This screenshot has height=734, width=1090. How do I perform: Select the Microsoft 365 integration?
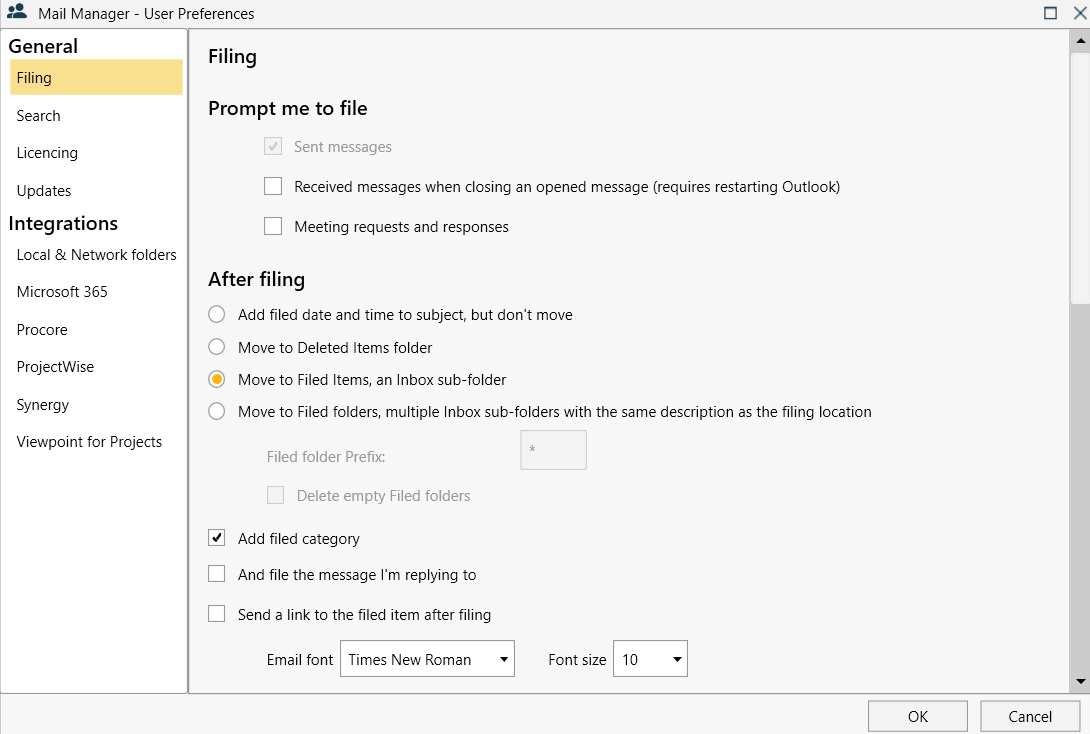tap(61, 291)
